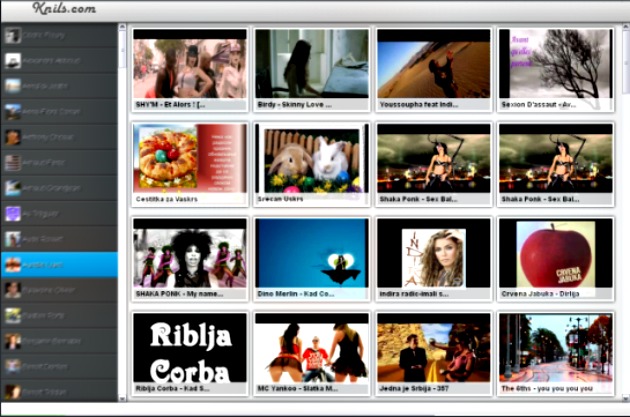
Task: Open the Indira radic-imali s... video
Action: click(x=434, y=259)
